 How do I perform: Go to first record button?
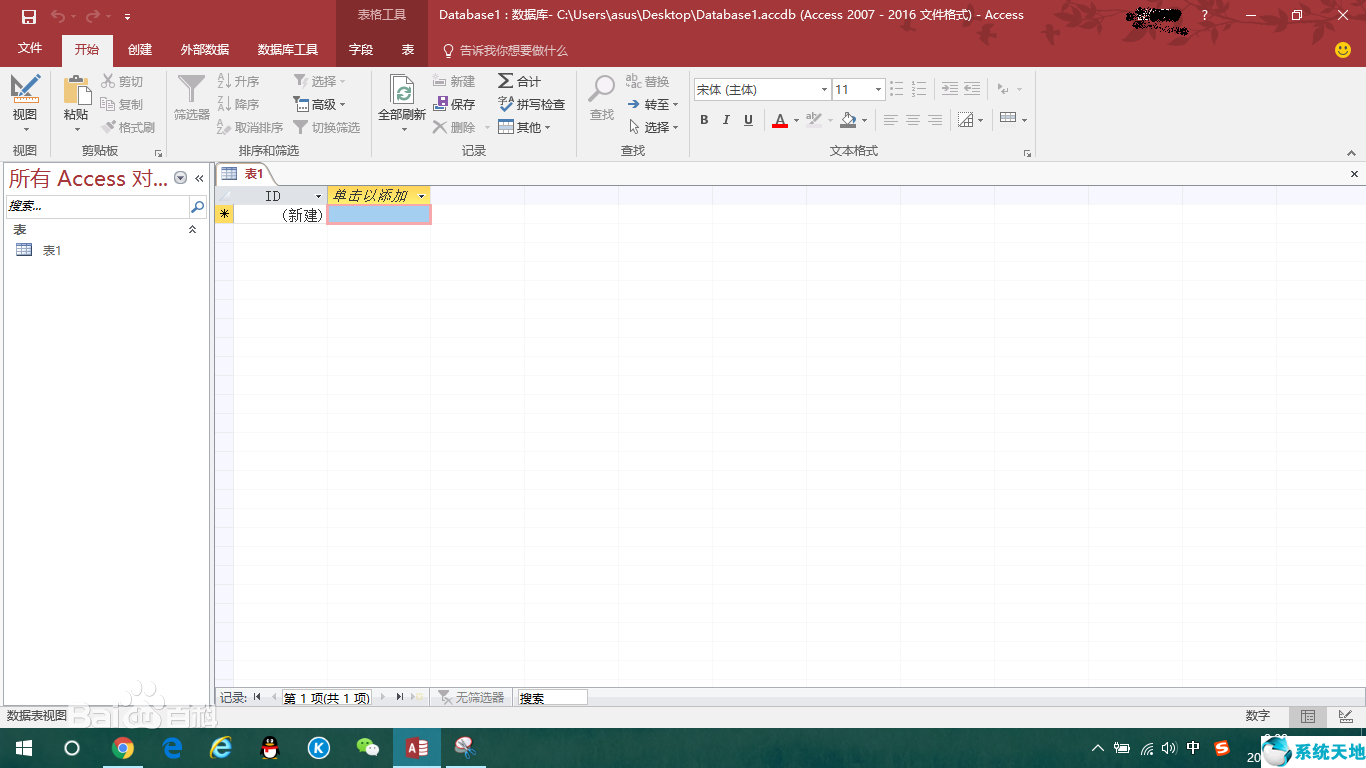tap(257, 697)
